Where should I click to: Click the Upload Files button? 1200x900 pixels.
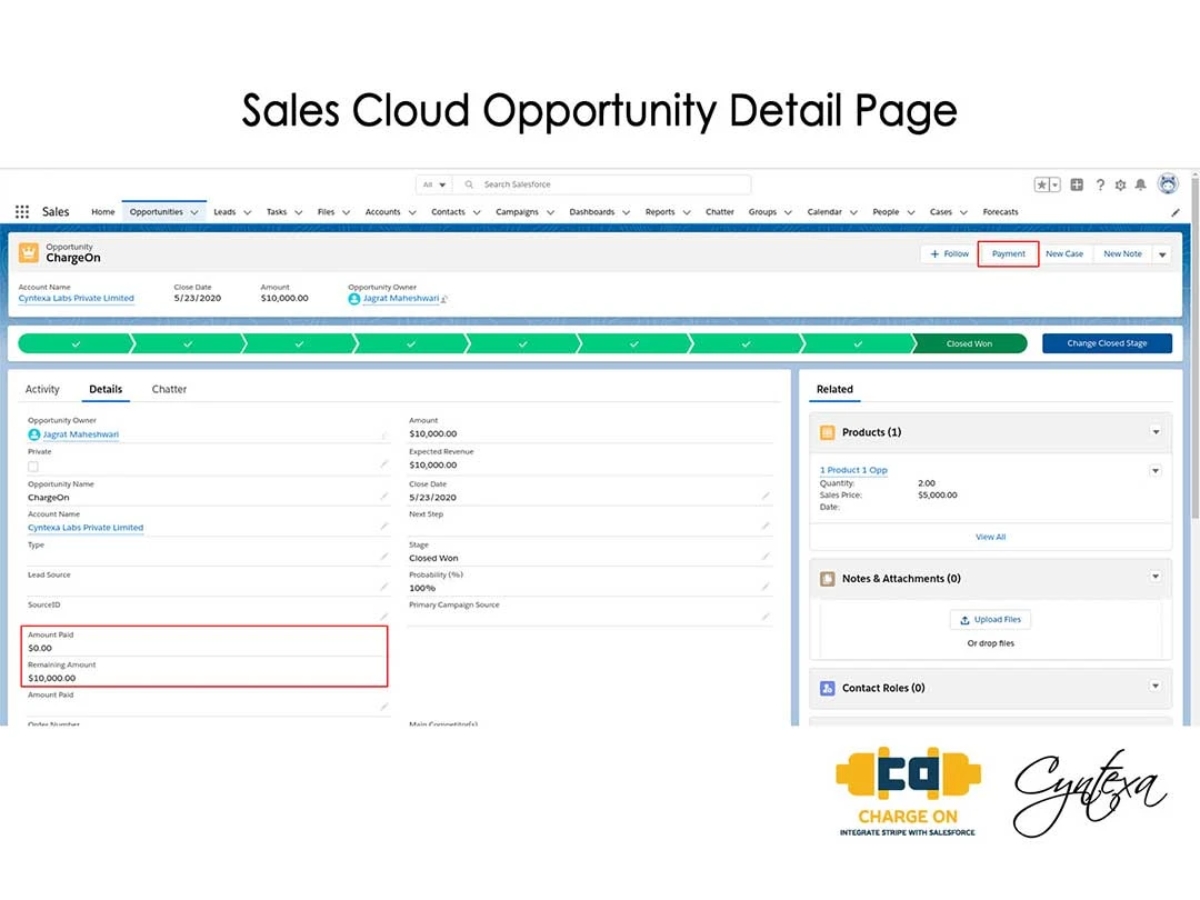coord(990,620)
